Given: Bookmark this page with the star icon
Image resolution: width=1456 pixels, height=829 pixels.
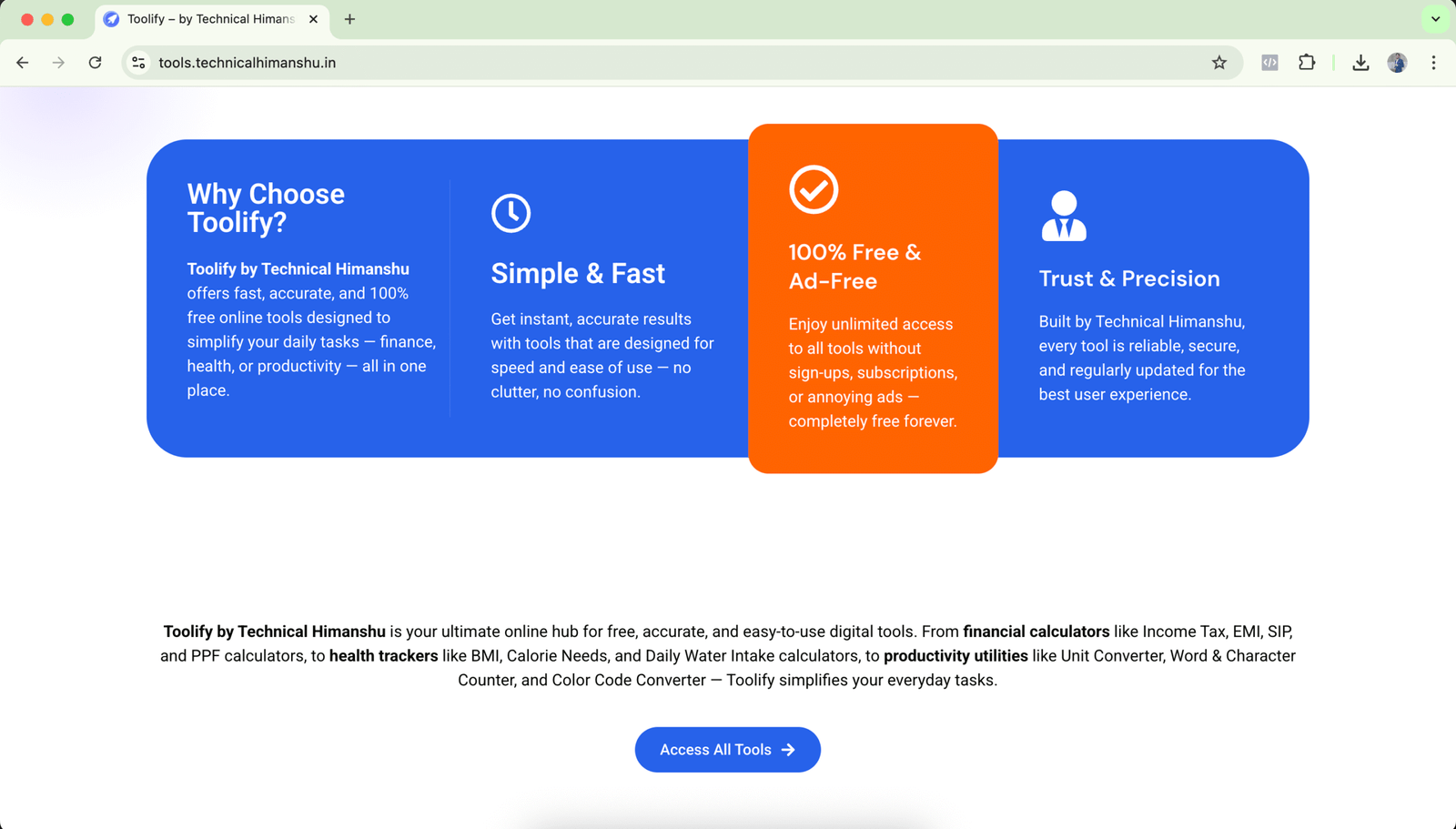Looking at the screenshot, I should [1219, 63].
